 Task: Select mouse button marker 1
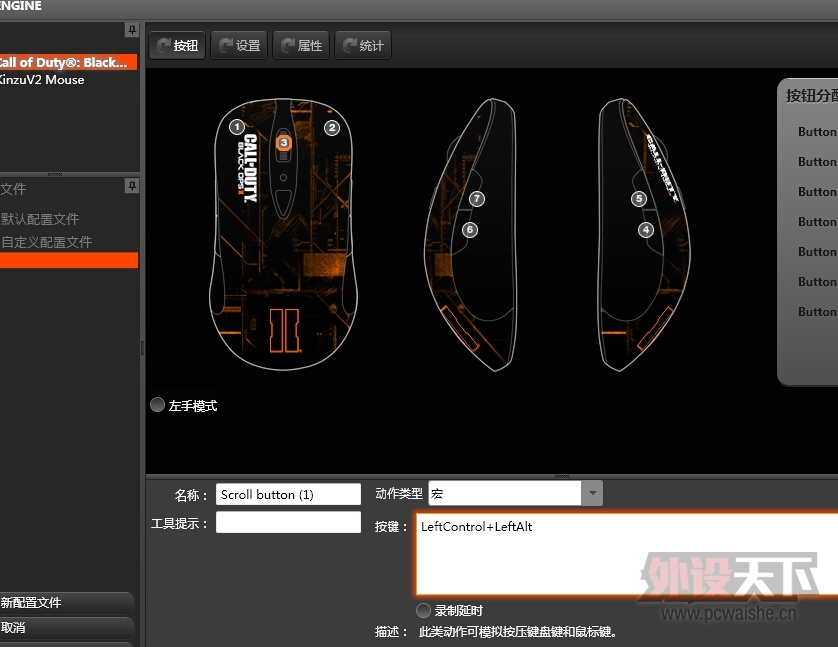(237, 127)
